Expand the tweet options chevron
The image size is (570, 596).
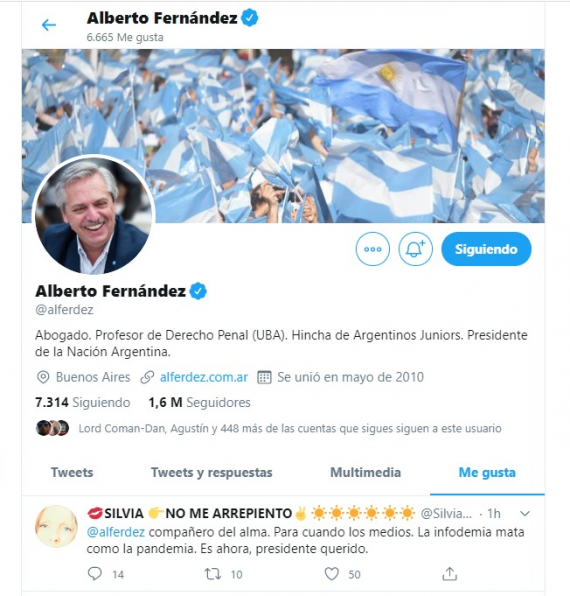click(x=525, y=514)
